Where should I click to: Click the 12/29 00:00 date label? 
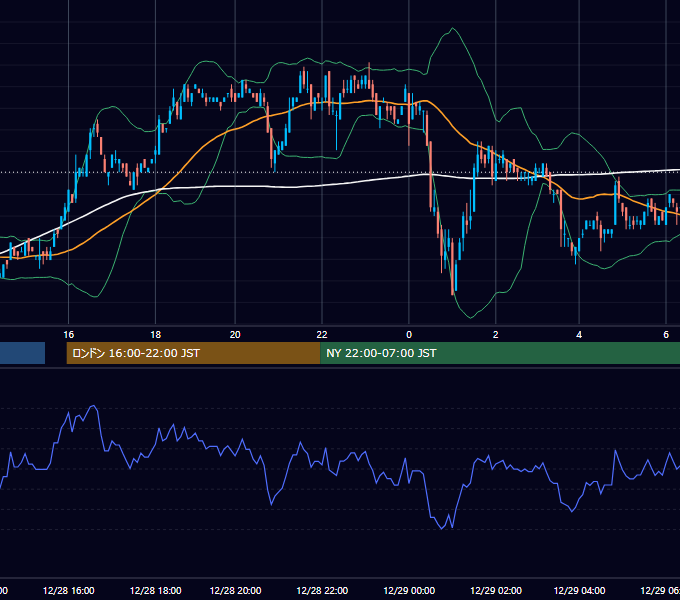pyautogui.click(x=409, y=590)
